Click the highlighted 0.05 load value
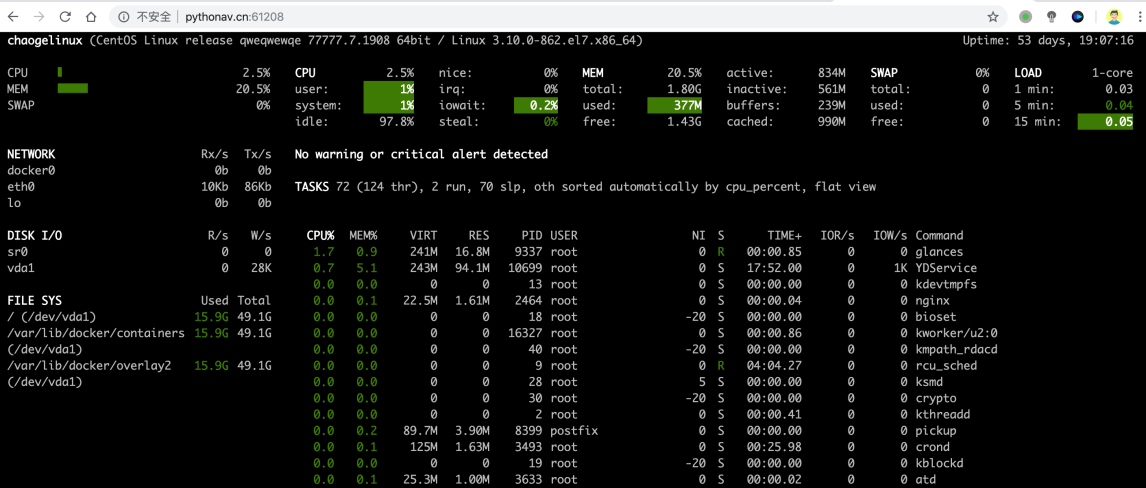This screenshot has width=1146, height=488. 1106,121
